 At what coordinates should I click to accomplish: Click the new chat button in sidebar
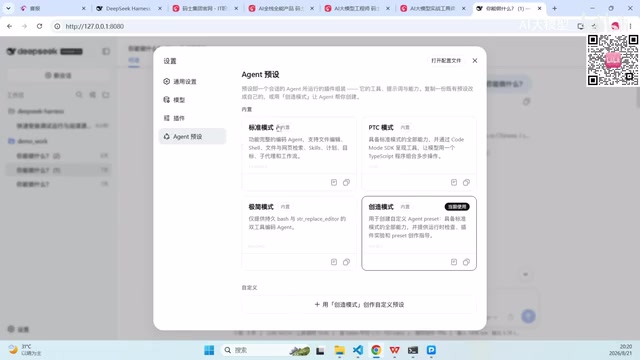[58, 76]
